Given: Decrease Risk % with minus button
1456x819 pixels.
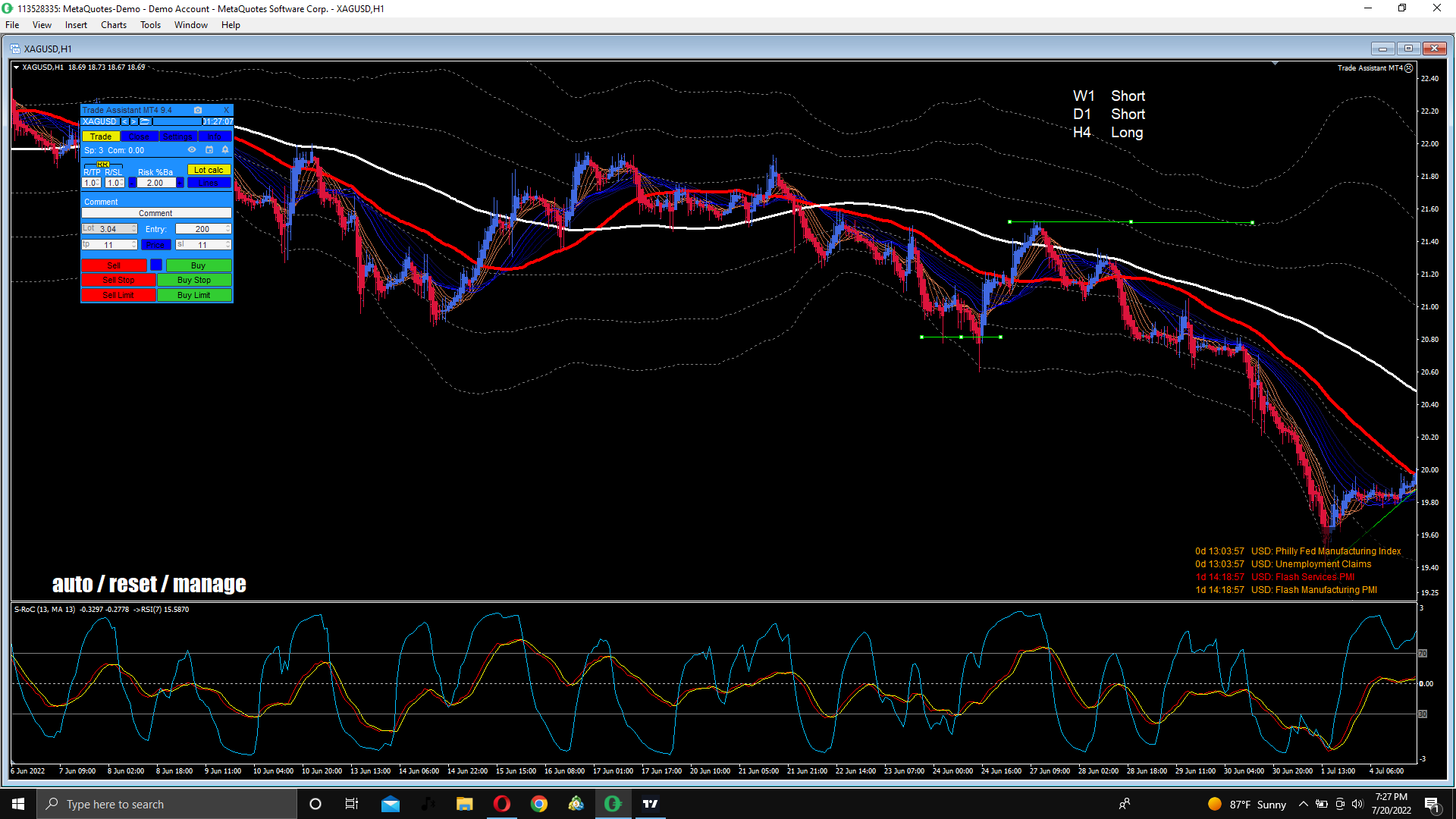Looking at the screenshot, I should pyautogui.click(x=132, y=183).
